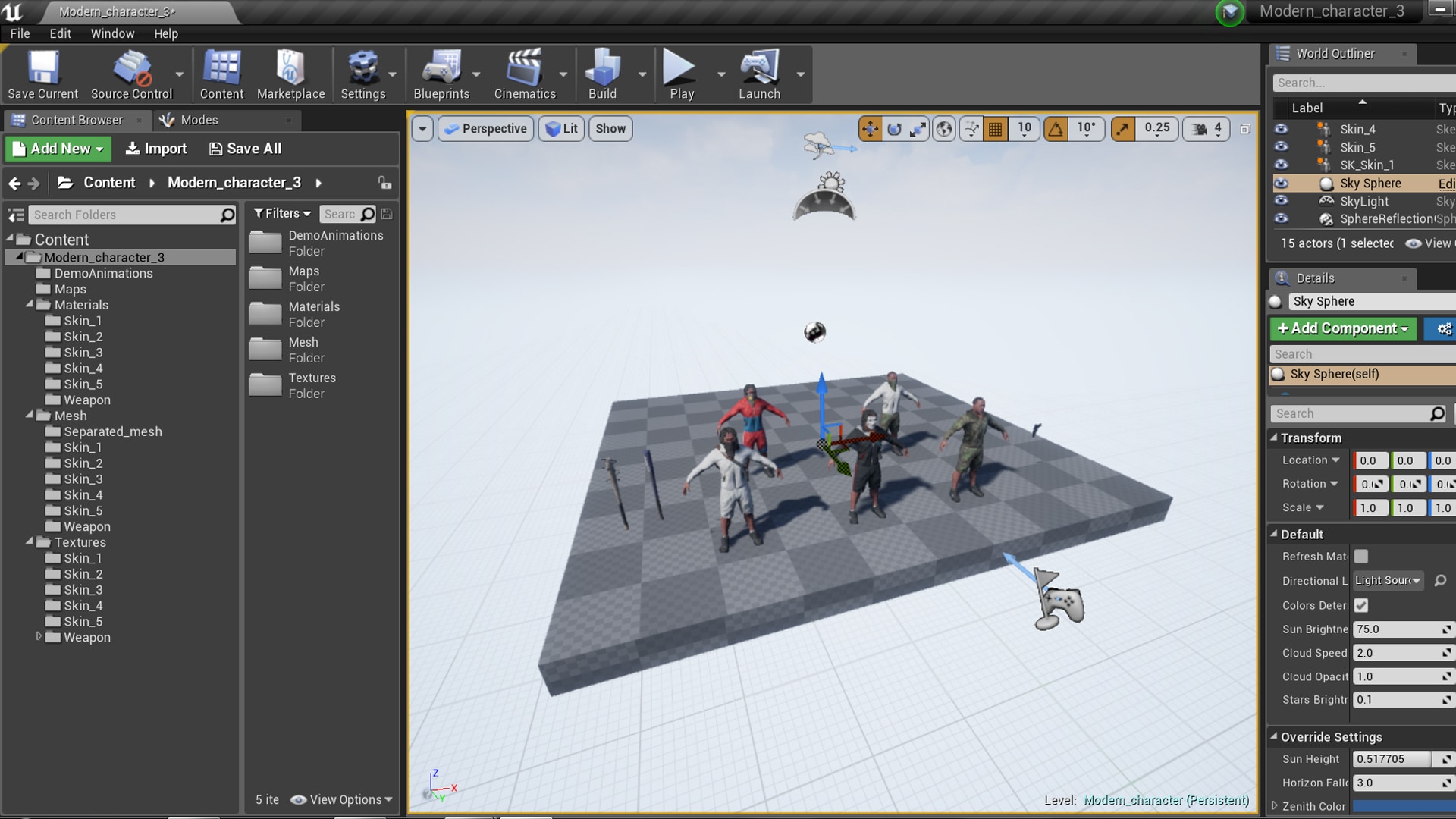Select the translate gizmo tool in the viewport
1456x819 pixels.
(870, 129)
